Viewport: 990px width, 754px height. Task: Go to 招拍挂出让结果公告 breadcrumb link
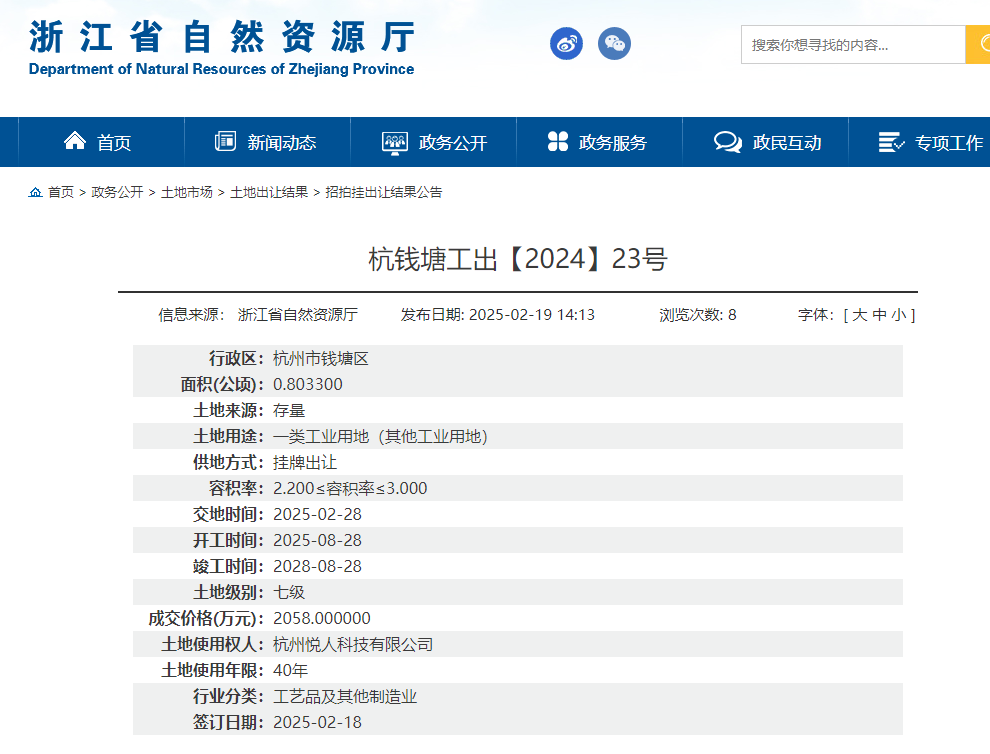point(384,192)
